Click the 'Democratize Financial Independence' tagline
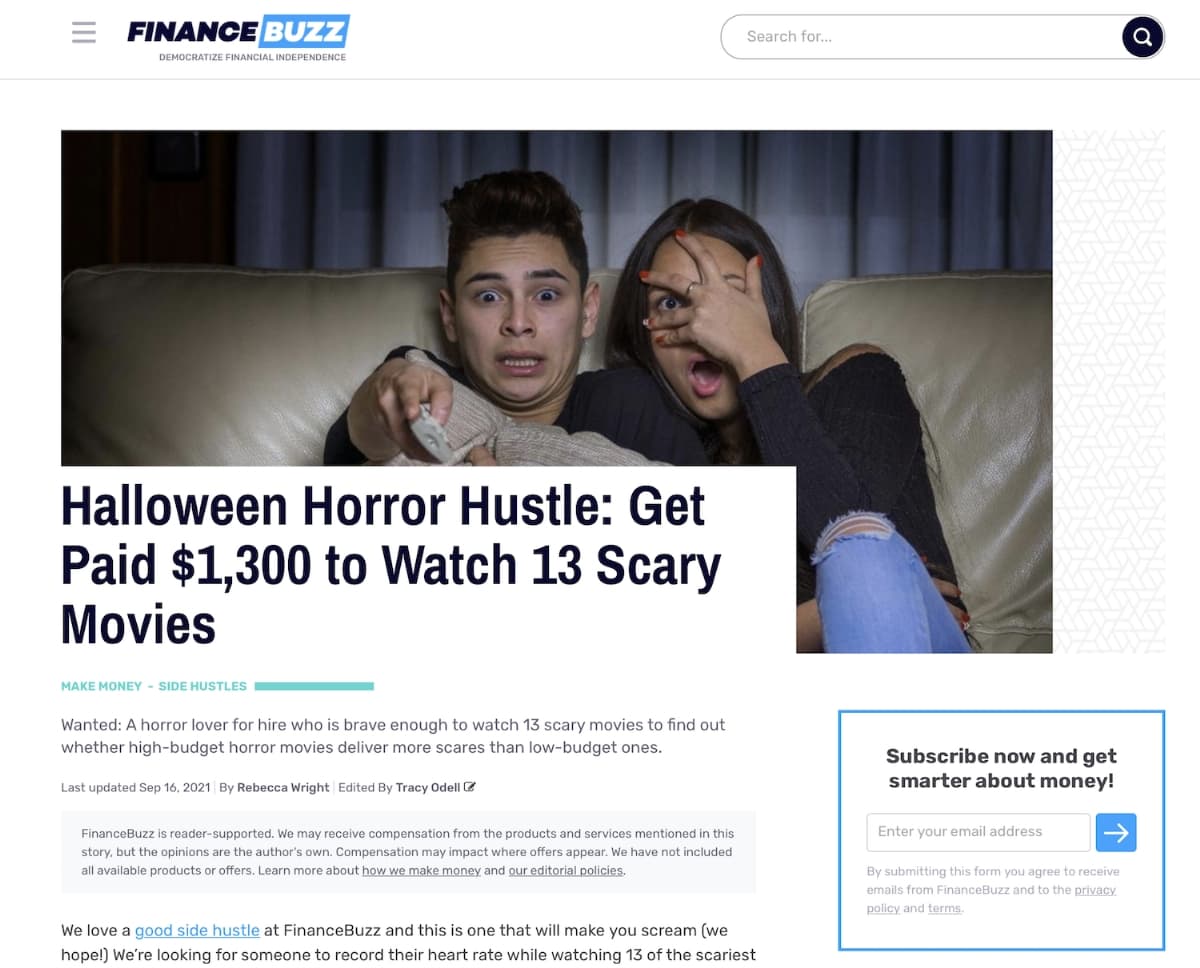Viewport: 1200px width, 968px height. pyautogui.click(x=252, y=57)
